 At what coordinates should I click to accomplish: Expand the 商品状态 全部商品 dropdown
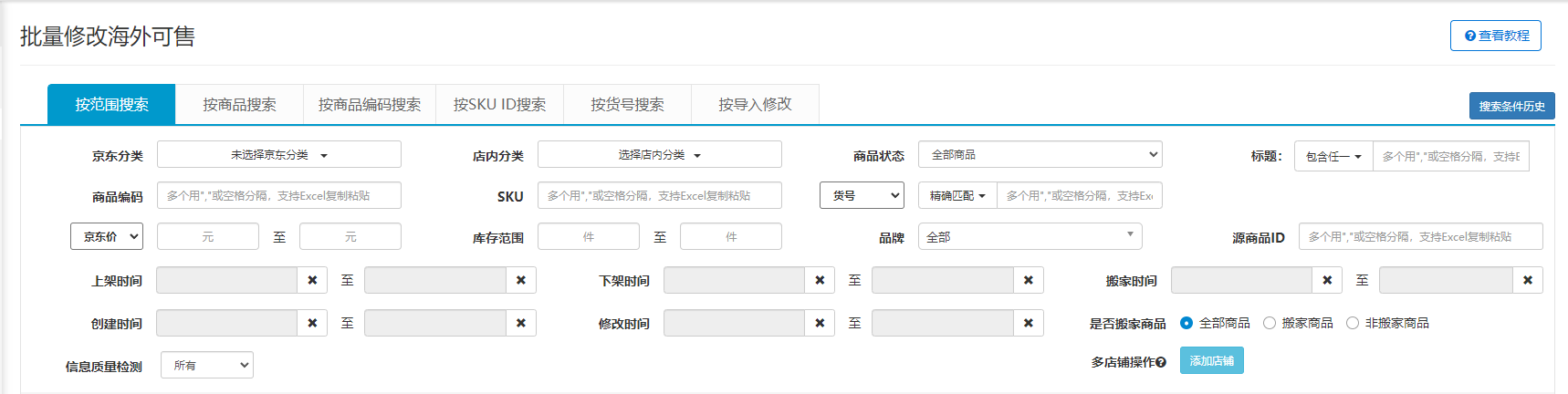point(1040,155)
